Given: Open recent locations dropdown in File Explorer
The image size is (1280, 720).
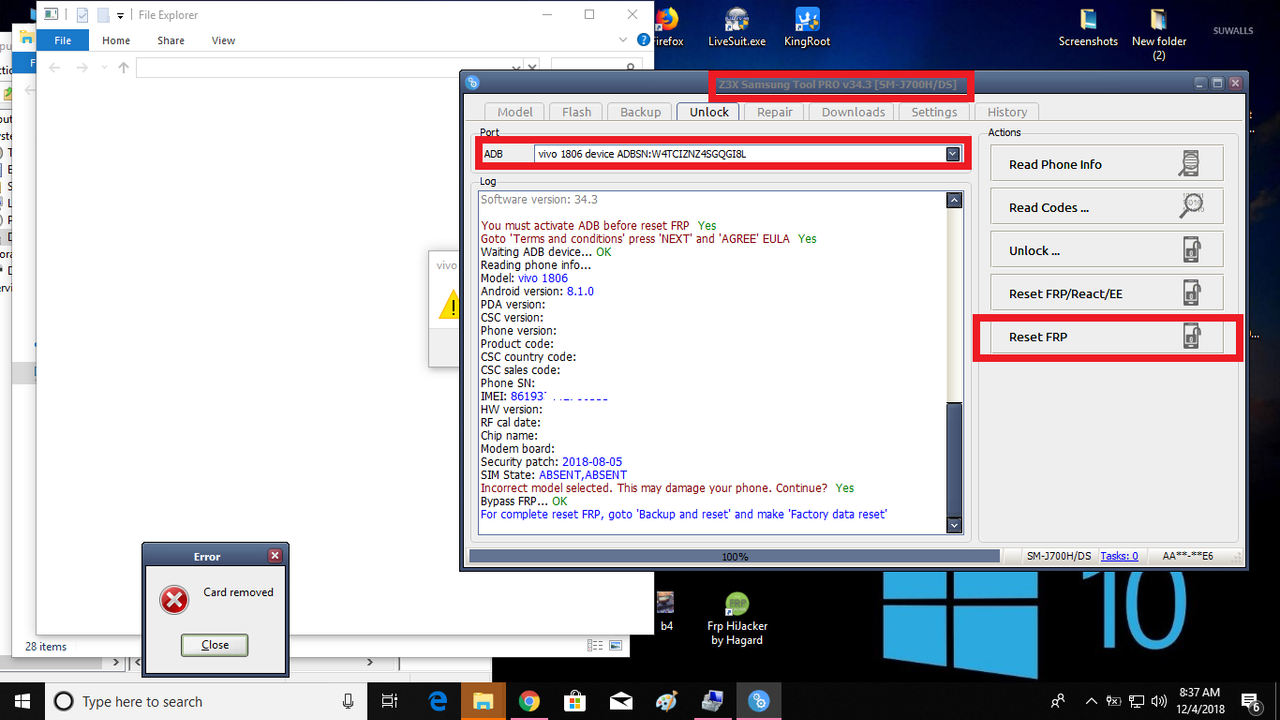Looking at the screenshot, I should [x=103, y=68].
